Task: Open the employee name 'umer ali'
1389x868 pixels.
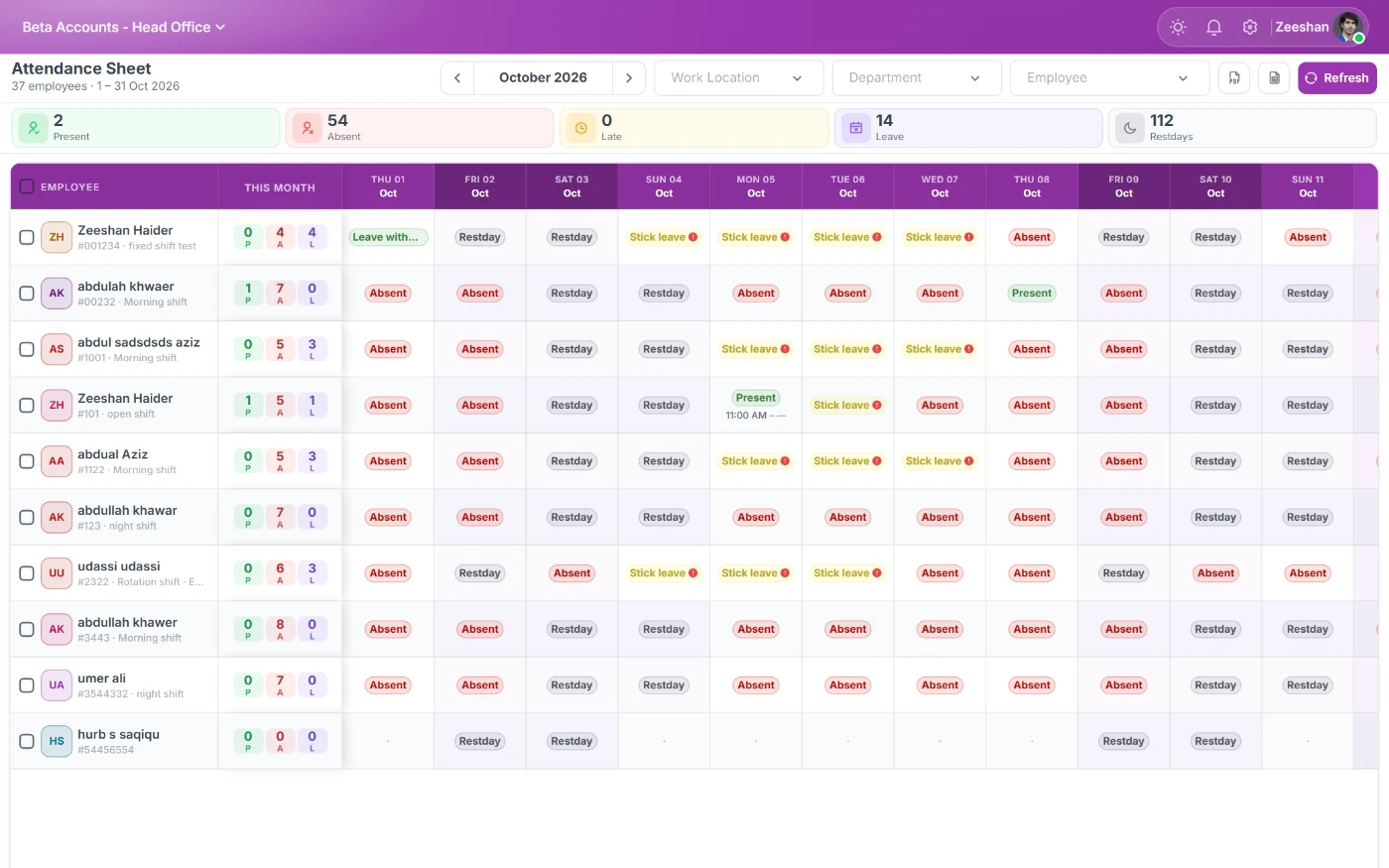Action: (102, 679)
